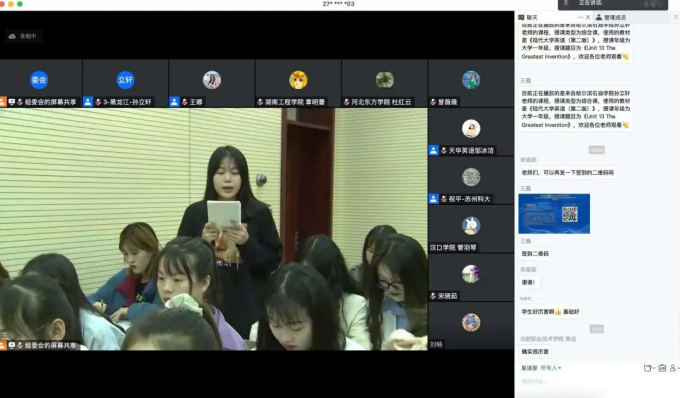Image resolution: width=681 pixels, height=398 pixels.
Task: Click the speaking indicator bar at top right
Action: point(613,4)
